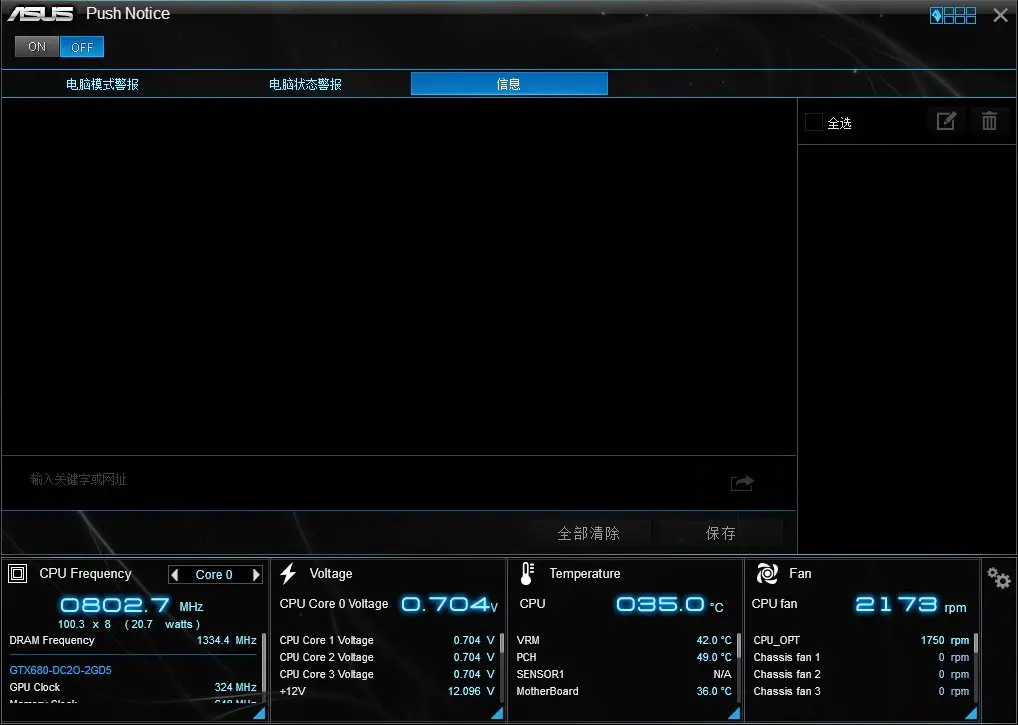Click the MotherBoard temperature row
This screenshot has height=725, width=1018.
tap(624, 691)
